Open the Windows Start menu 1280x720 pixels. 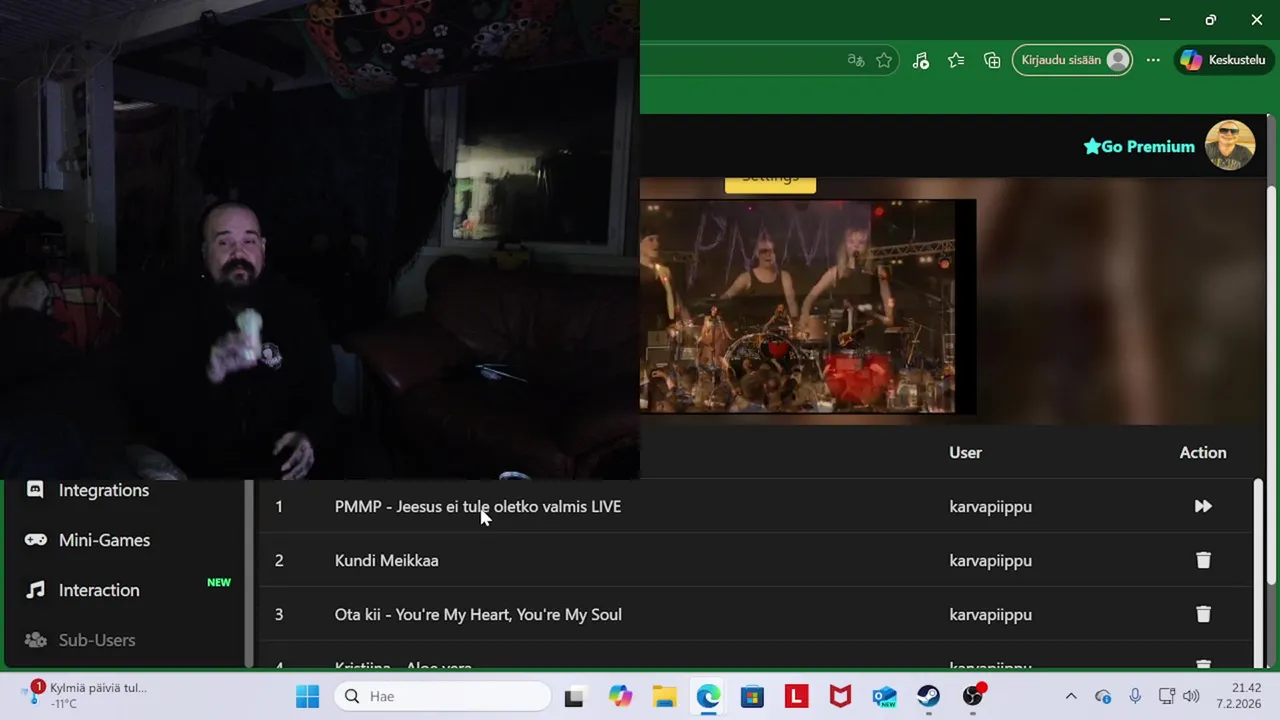pos(307,696)
